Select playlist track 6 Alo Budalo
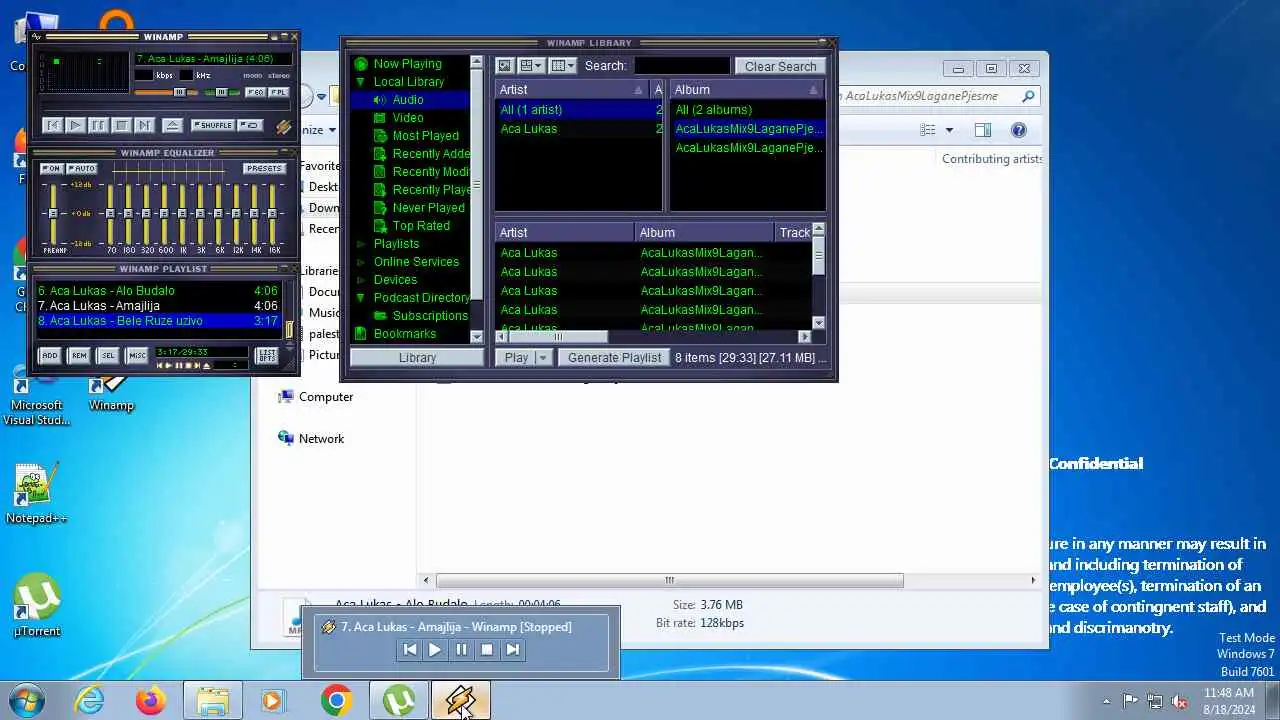Image resolution: width=1280 pixels, height=720 pixels. [158, 291]
